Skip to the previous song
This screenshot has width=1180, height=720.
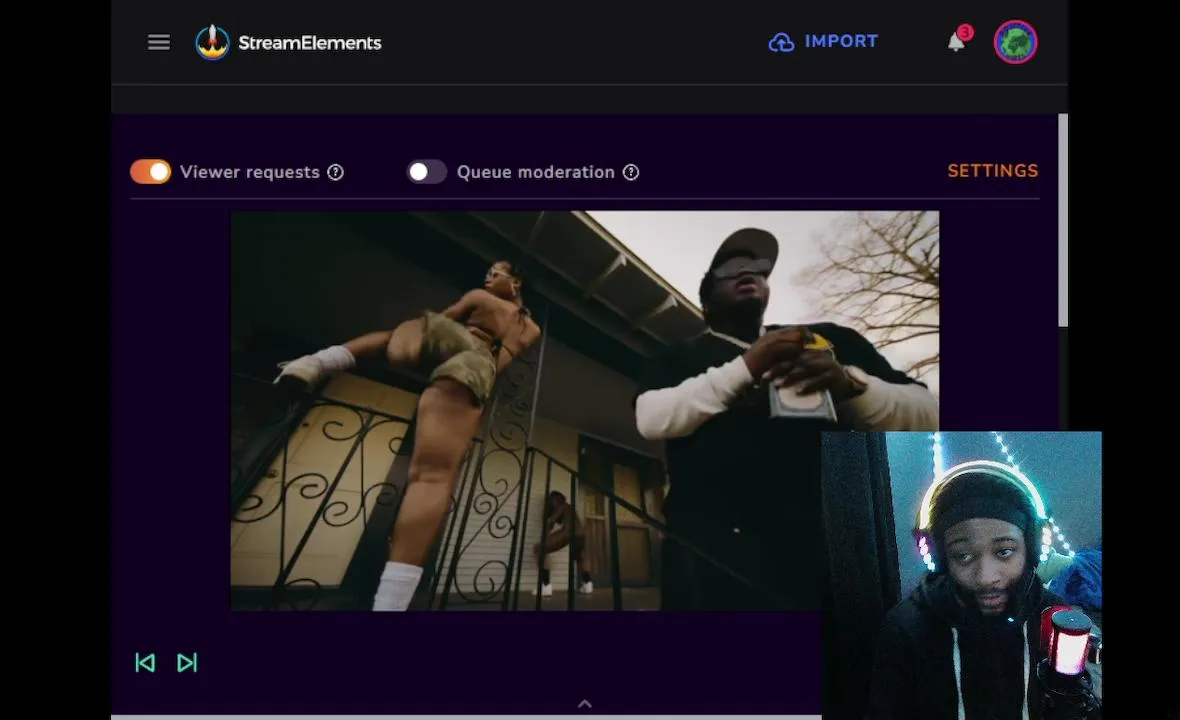coord(145,662)
